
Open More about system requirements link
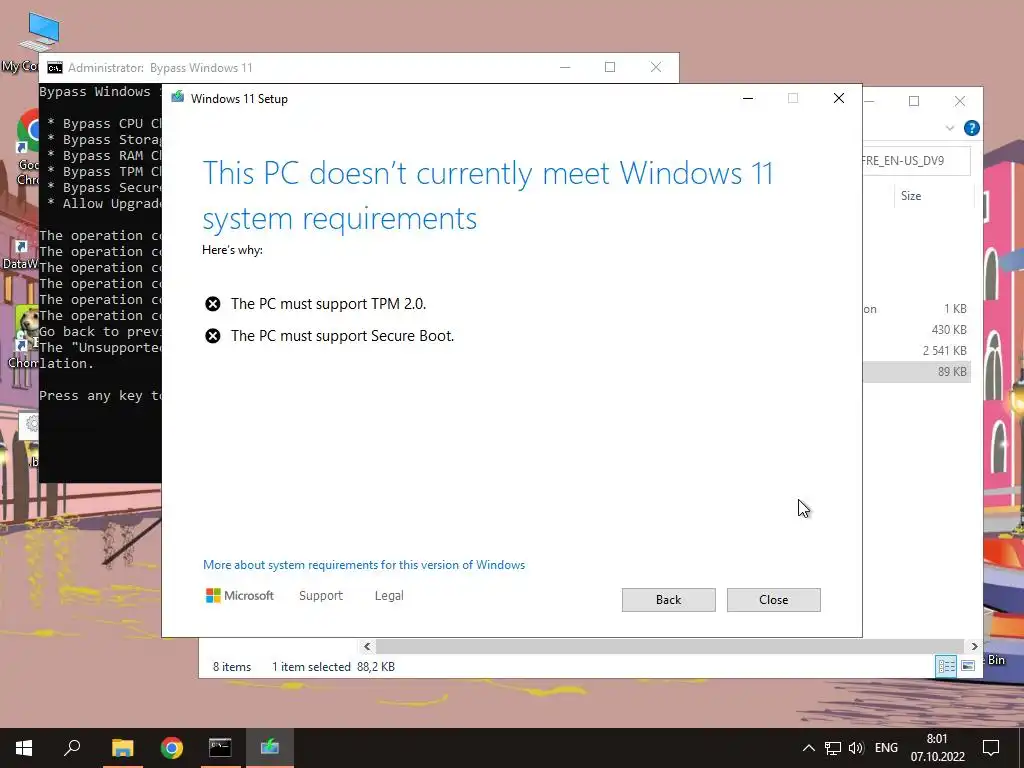click(x=364, y=565)
